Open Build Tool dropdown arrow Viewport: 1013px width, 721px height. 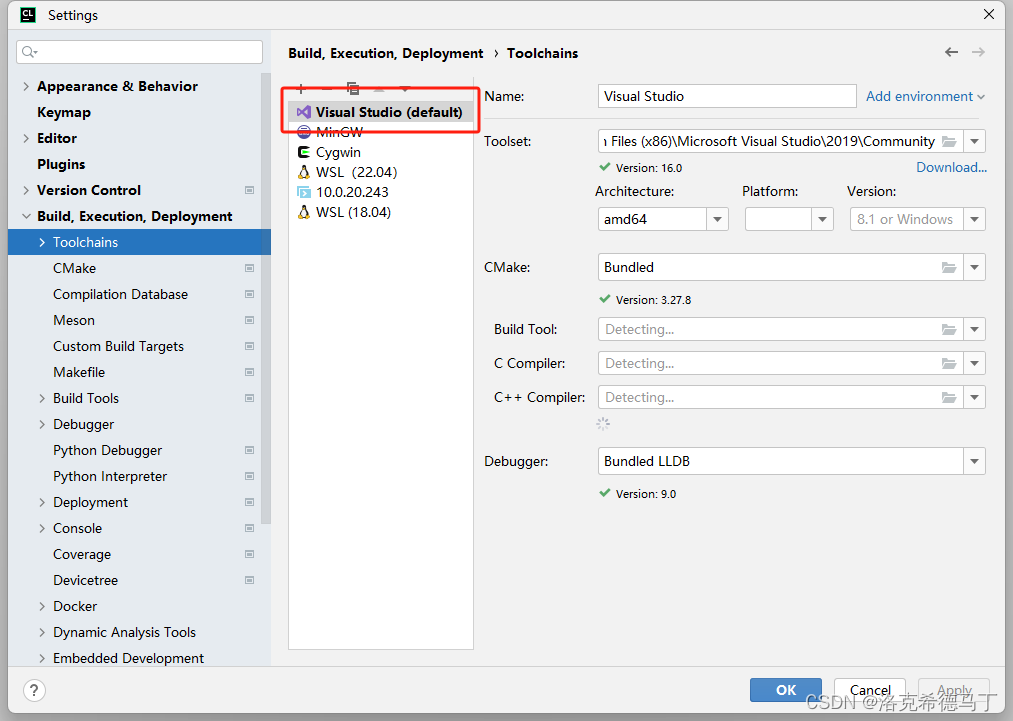coord(974,329)
